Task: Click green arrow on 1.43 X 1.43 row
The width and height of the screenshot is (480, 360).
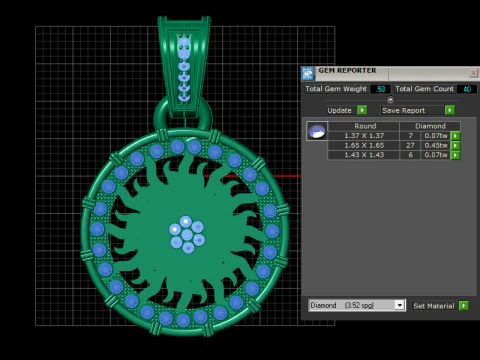Action: (455, 155)
